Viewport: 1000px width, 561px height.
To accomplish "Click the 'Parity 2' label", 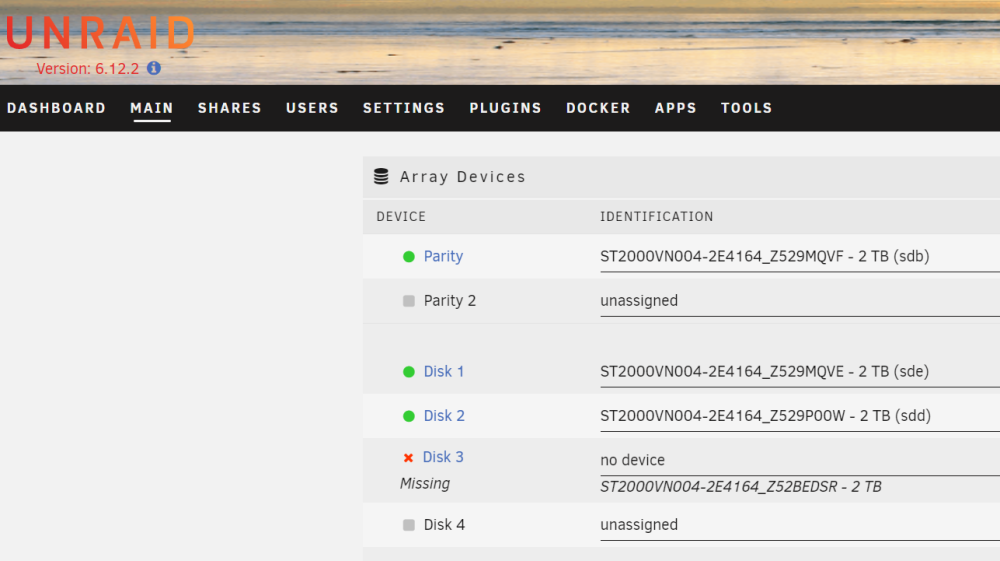I will coord(450,301).
